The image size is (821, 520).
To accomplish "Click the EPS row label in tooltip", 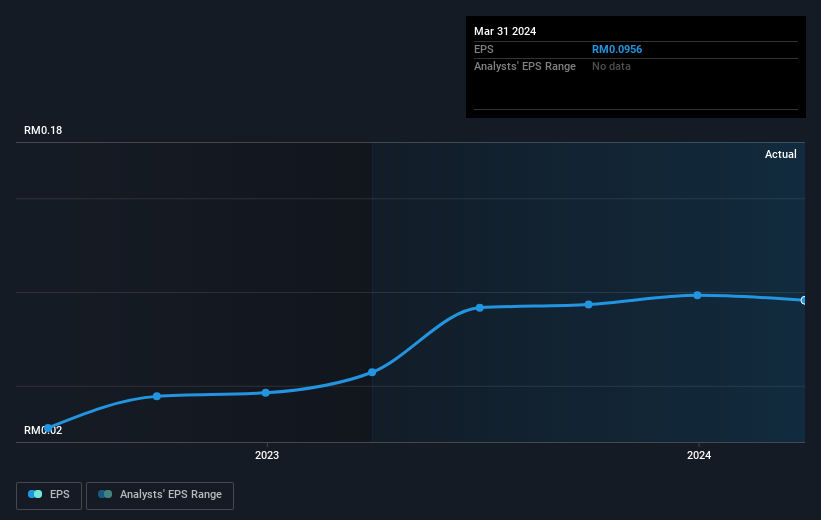I will click(484, 49).
